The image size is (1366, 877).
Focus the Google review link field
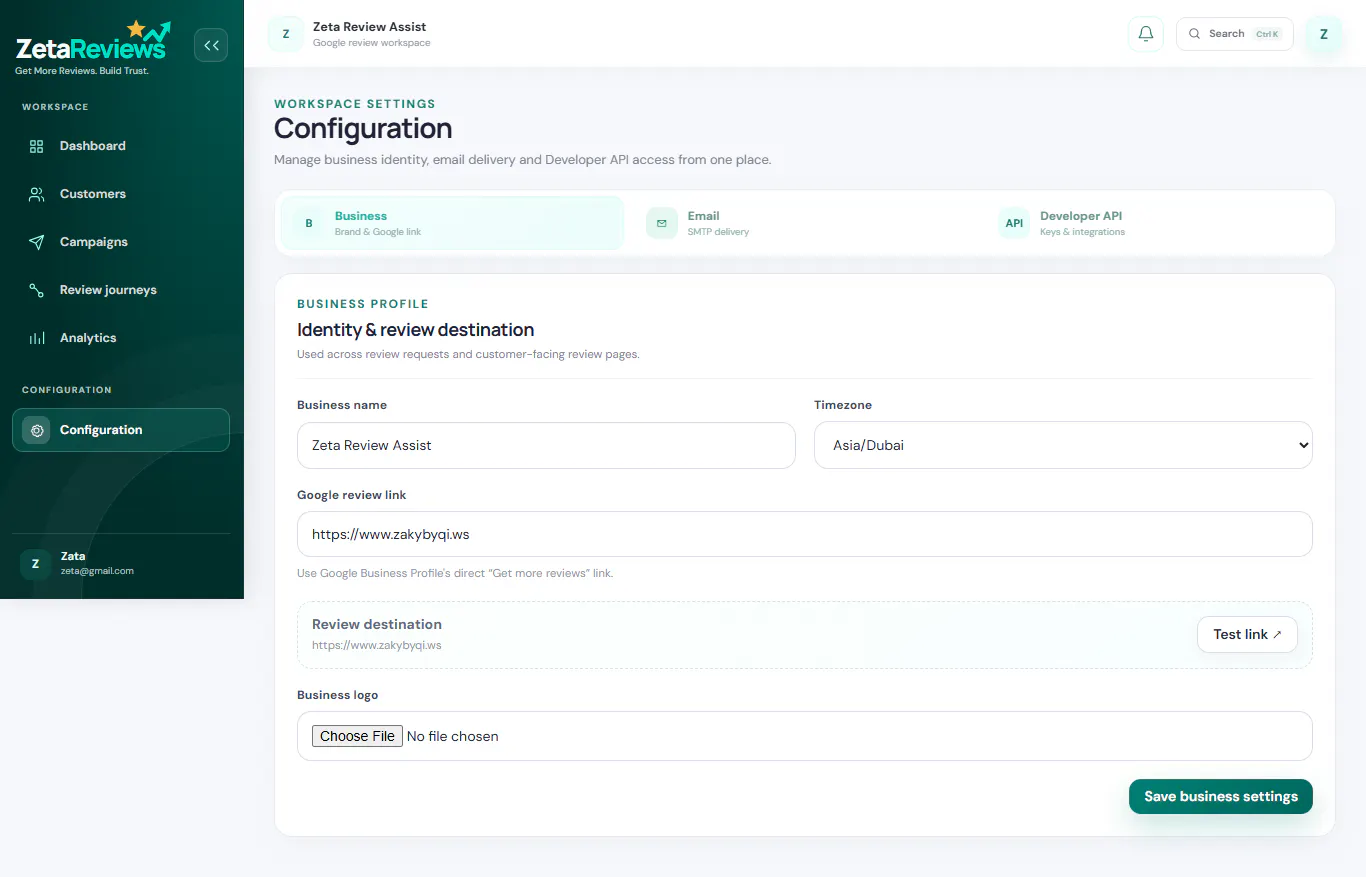click(x=805, y=534)
